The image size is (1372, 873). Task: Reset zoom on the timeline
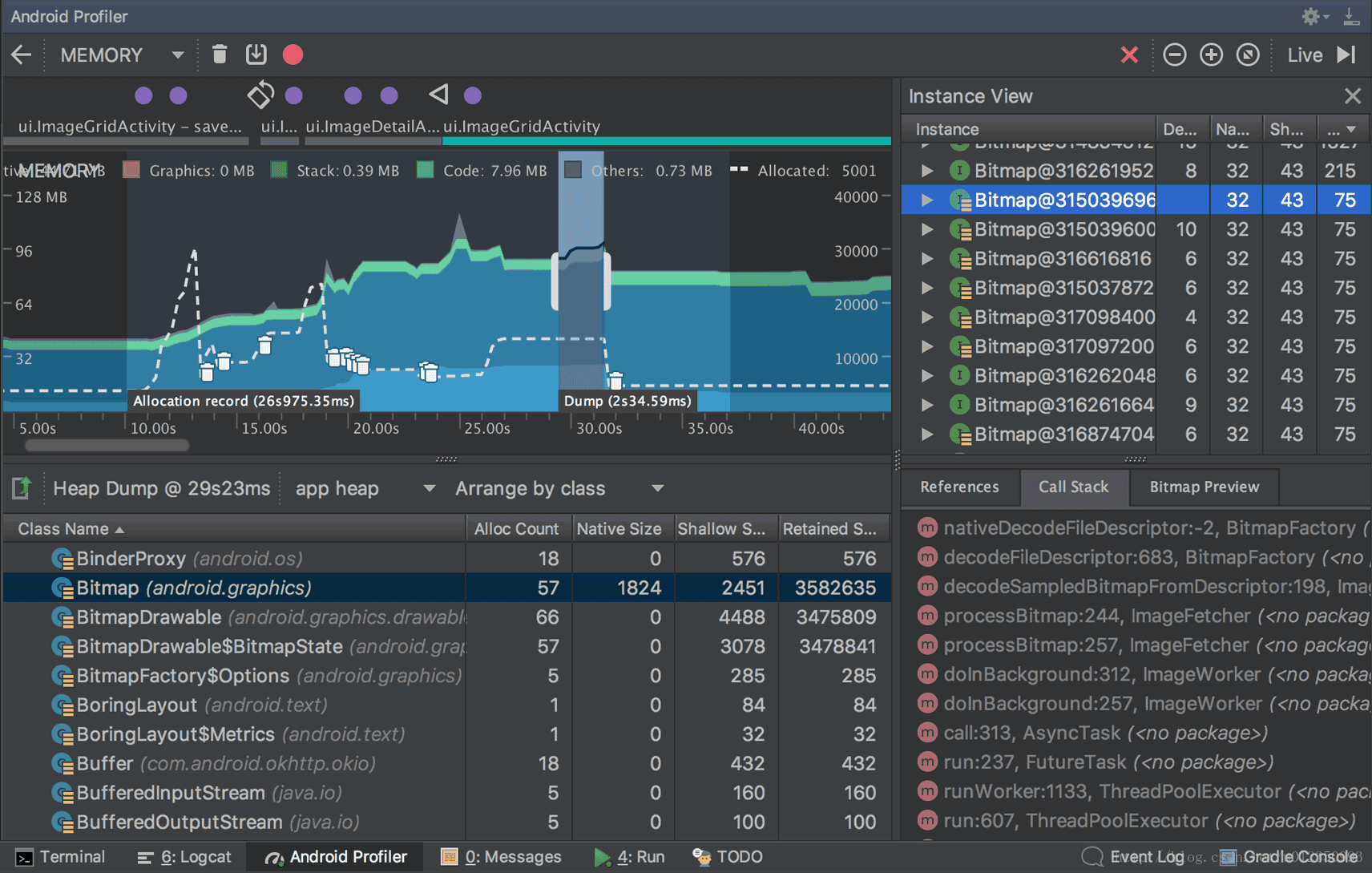(1248, 55)
